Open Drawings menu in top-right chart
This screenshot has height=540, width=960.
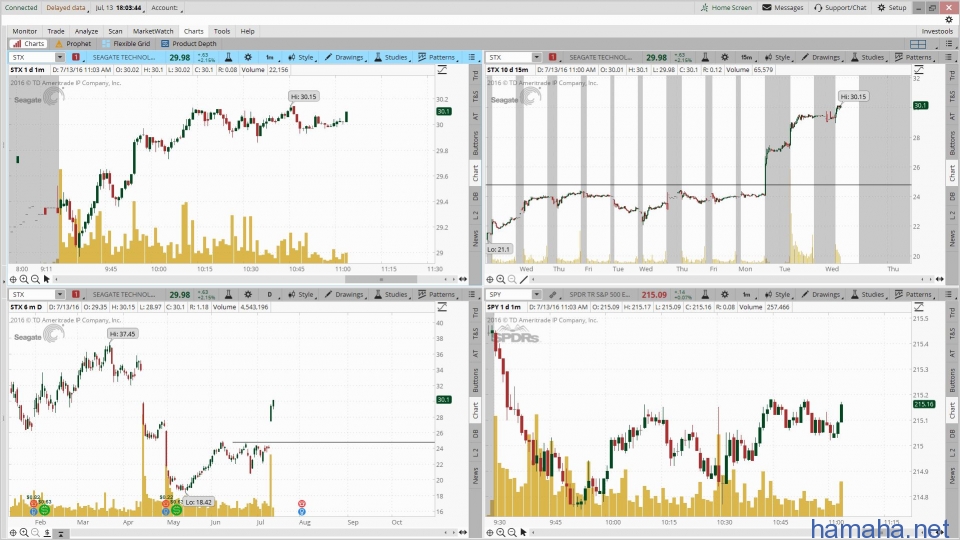pyautogui.click(x=822, y=58)
